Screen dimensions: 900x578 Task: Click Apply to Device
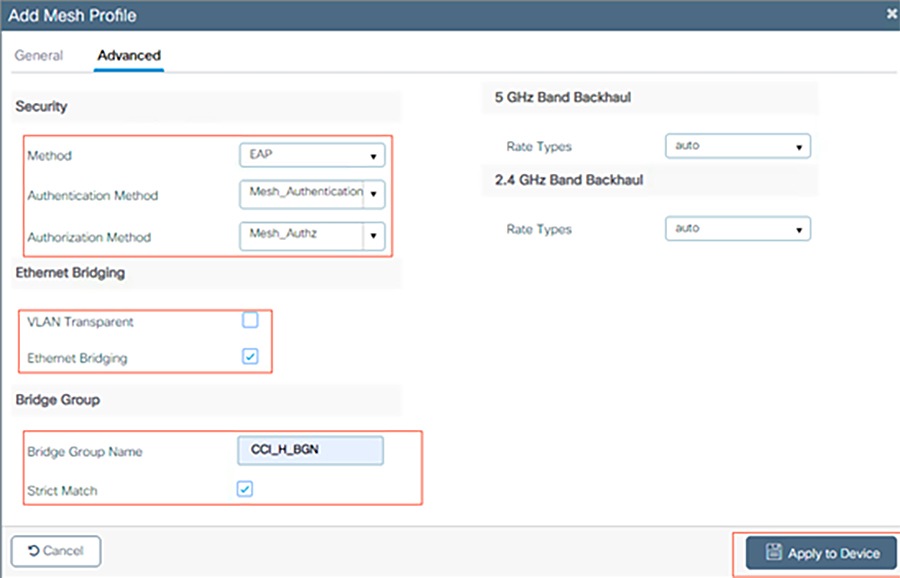[820, 553]
